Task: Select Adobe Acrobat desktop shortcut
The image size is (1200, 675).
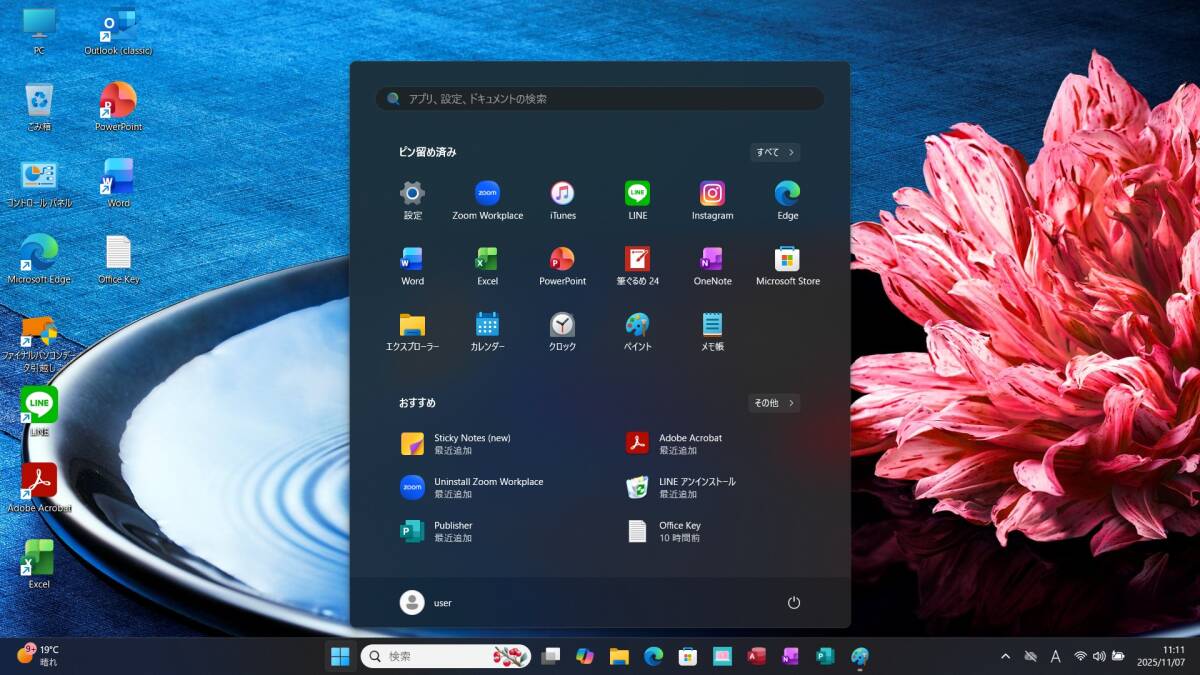Action: 39,488
